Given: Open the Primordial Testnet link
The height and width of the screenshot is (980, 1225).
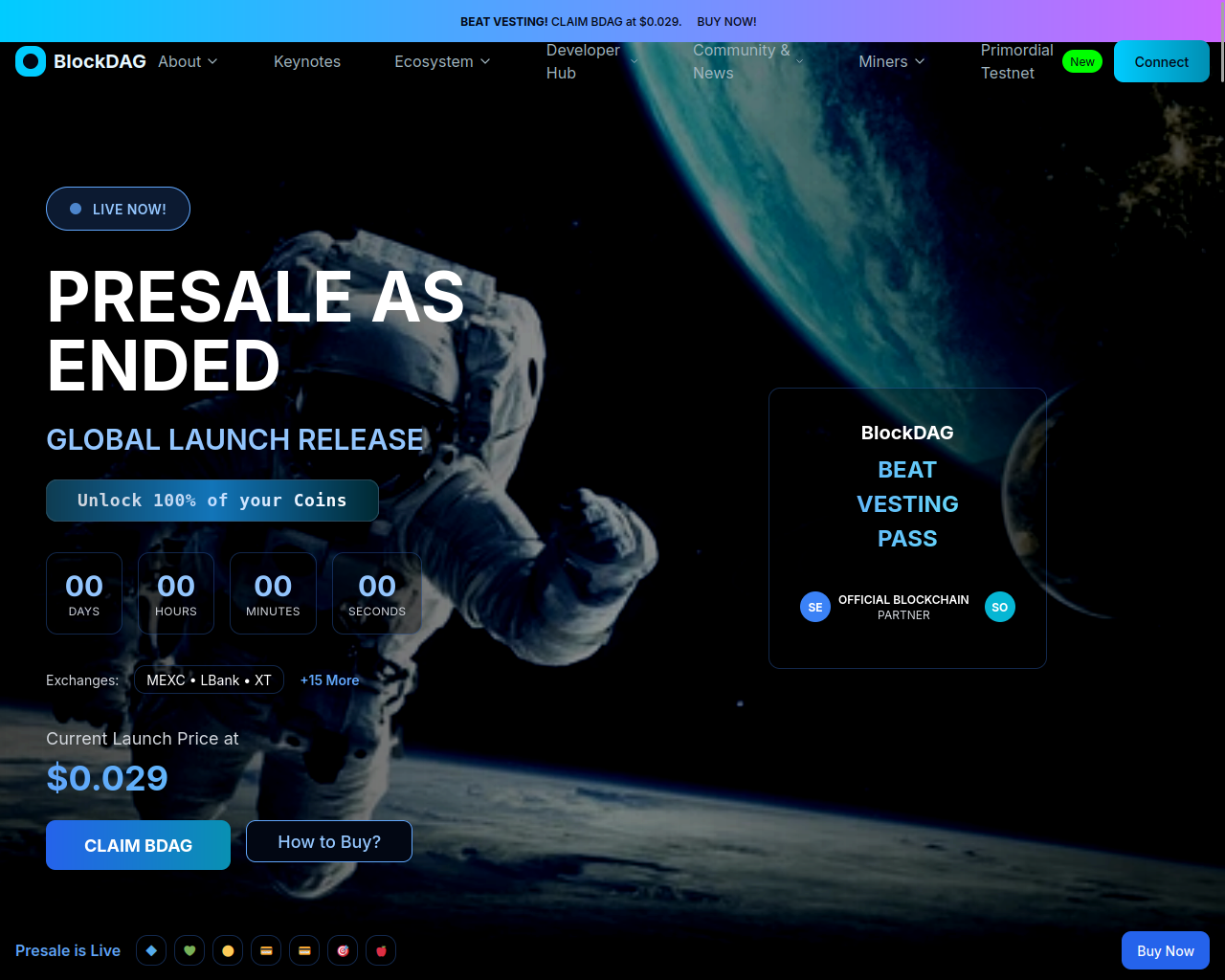Looking at the screenshot, I should (1016, 61).
